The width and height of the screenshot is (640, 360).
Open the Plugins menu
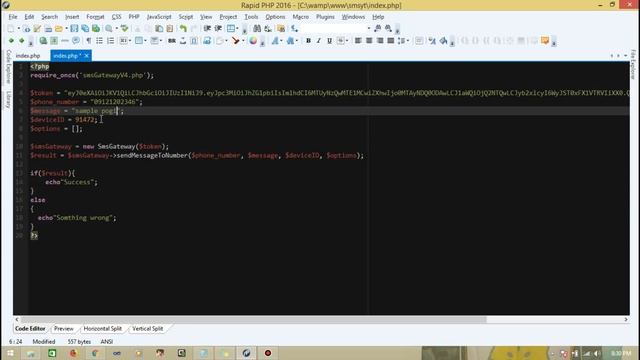click(x=325, y=17)
